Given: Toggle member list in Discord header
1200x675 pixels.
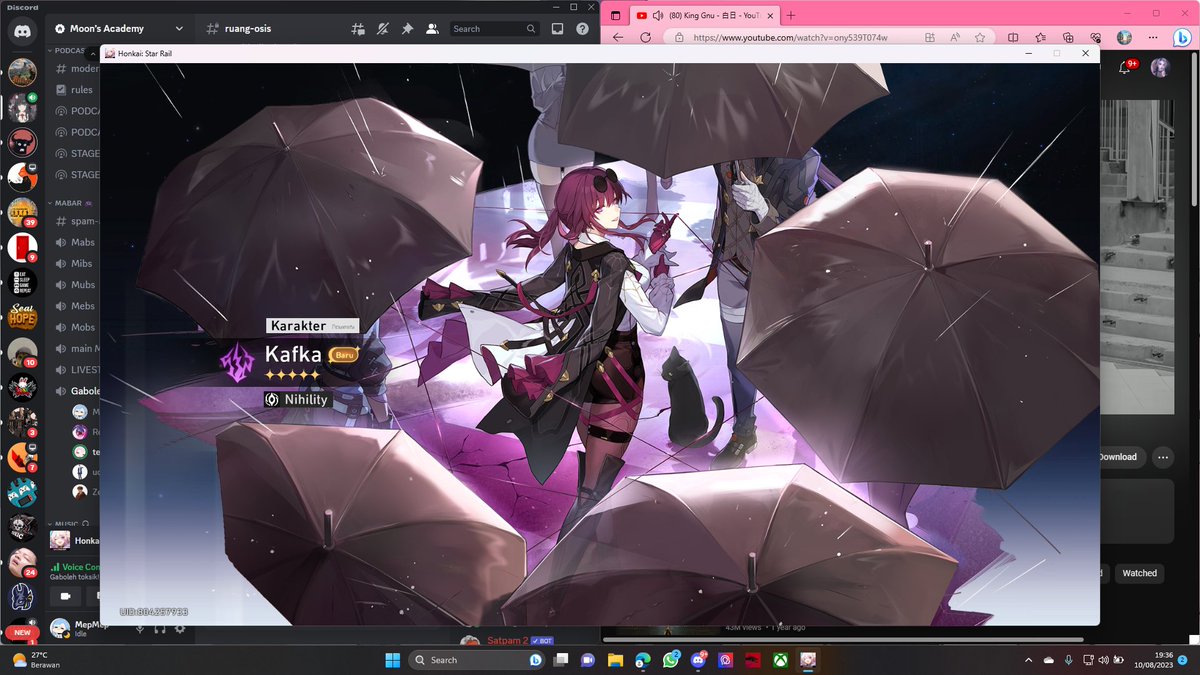Looking at the screenshot, I should [432, 29].
